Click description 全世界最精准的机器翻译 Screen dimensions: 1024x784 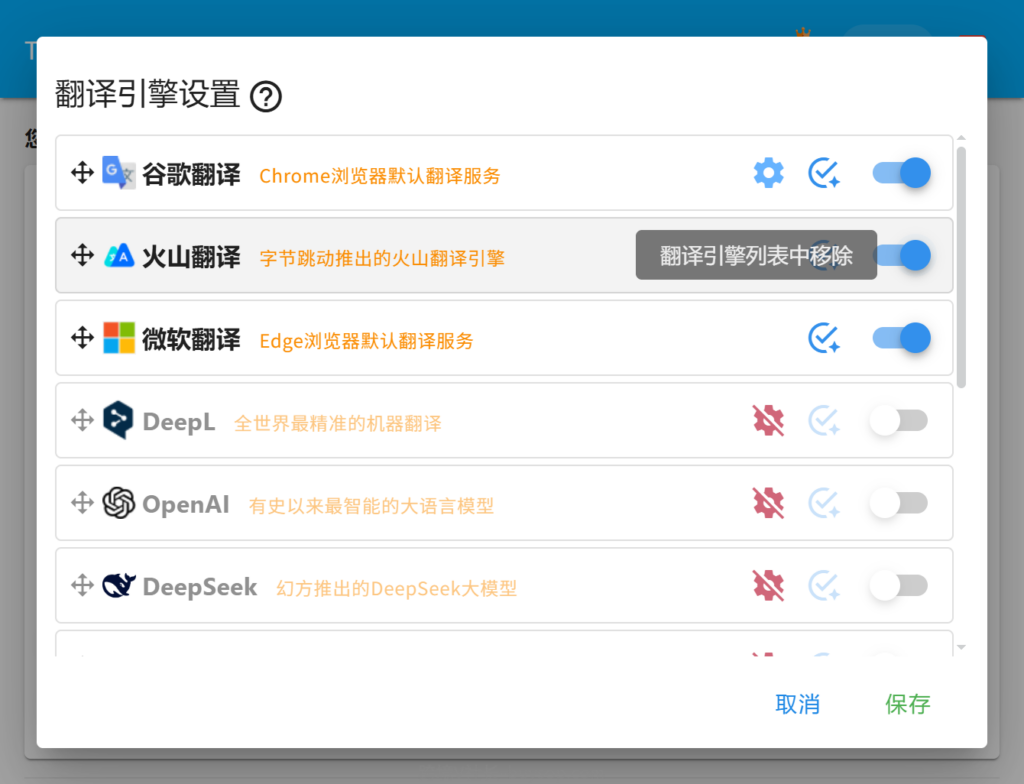338,423
